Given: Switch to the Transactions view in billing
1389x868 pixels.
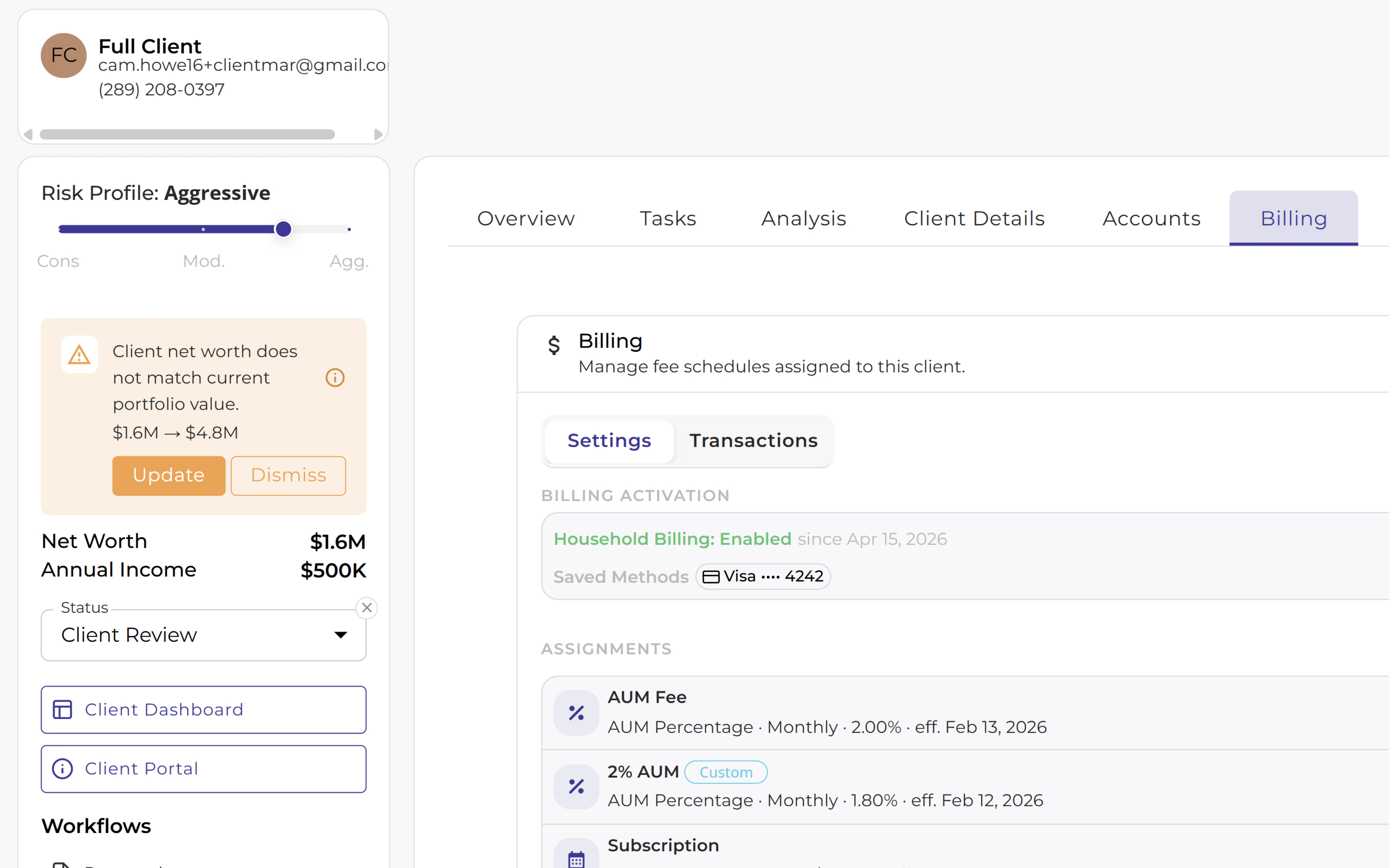Looking at the screenshot, I should [754, 440].
